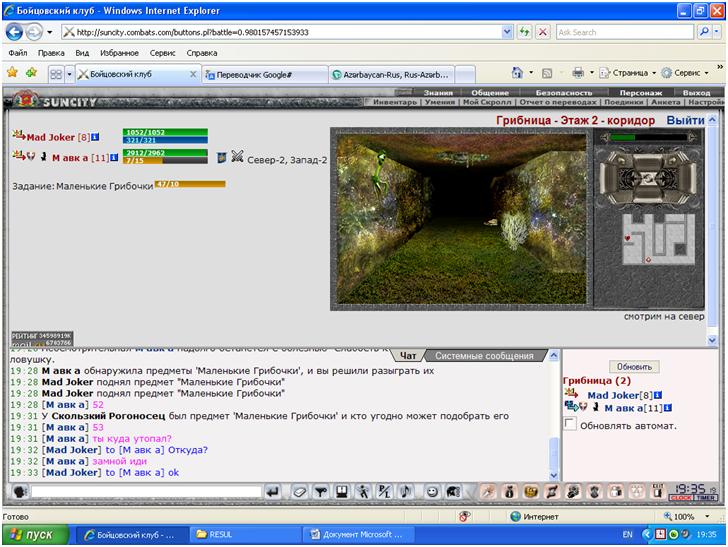Click the refresh page toolbar icon
The width and height of the screenshot is (728, 547).
525,32
